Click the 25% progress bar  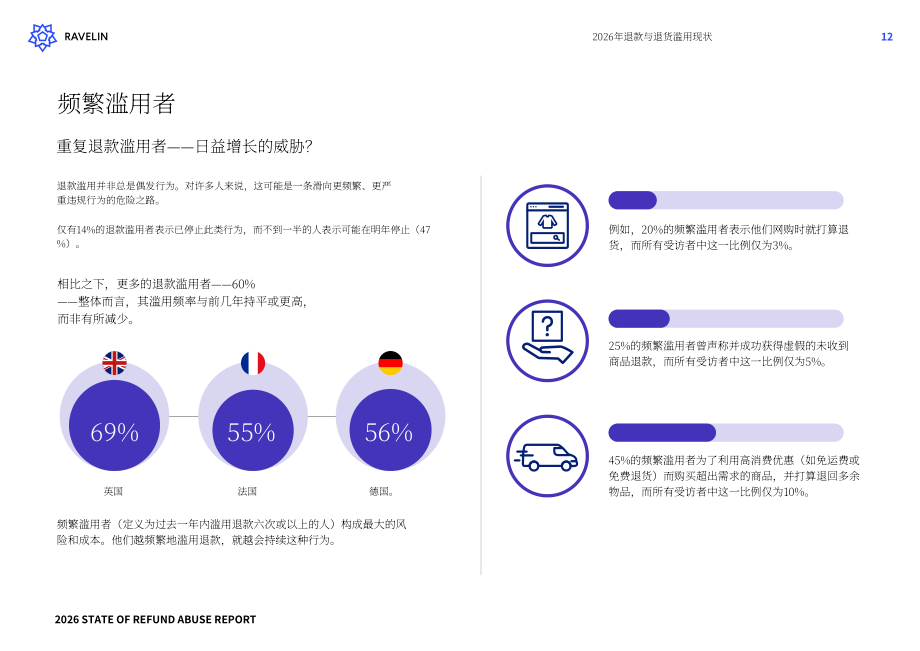click(726, 318)
